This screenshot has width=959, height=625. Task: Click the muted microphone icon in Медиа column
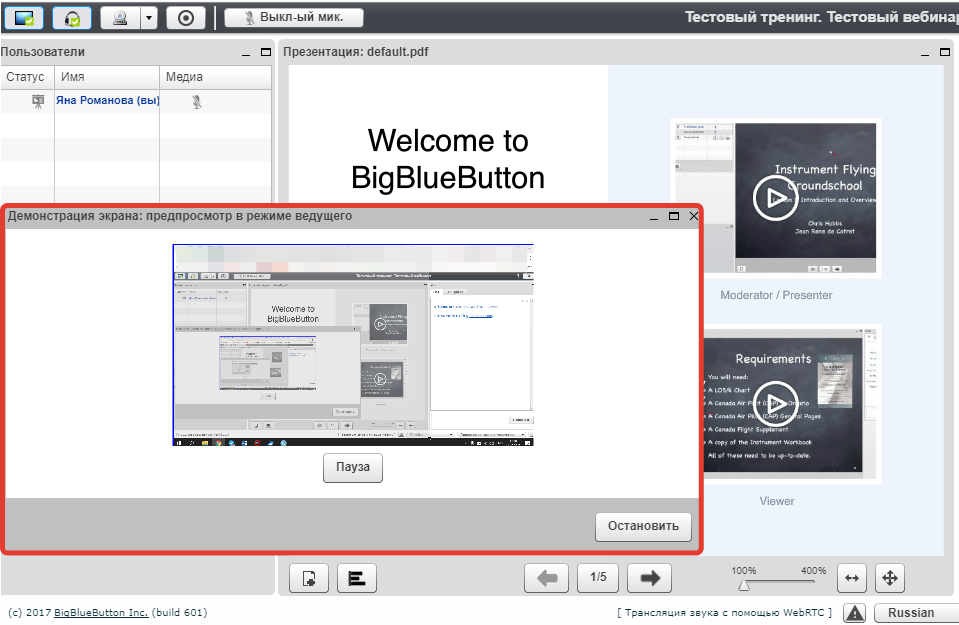[197, 102]
